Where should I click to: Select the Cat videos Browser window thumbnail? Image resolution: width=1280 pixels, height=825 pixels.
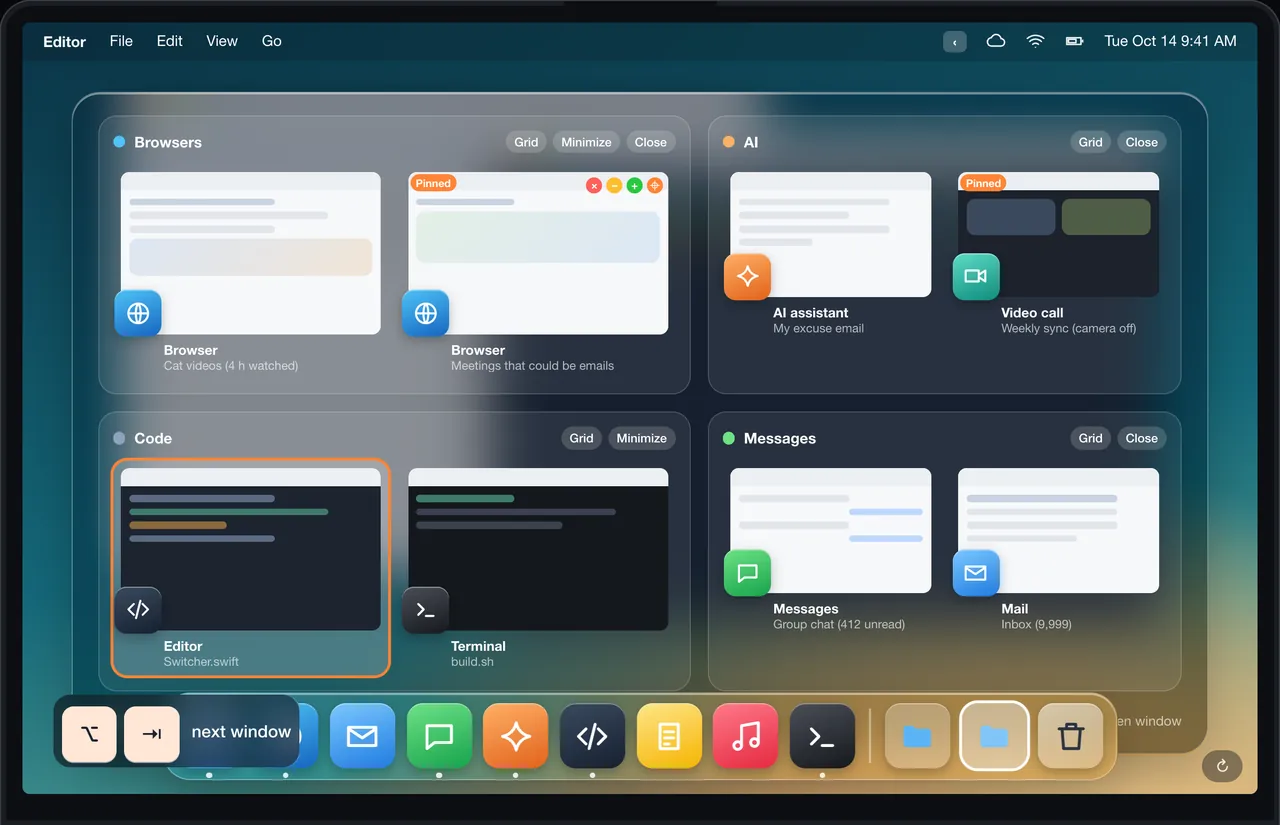pos(251,253)
